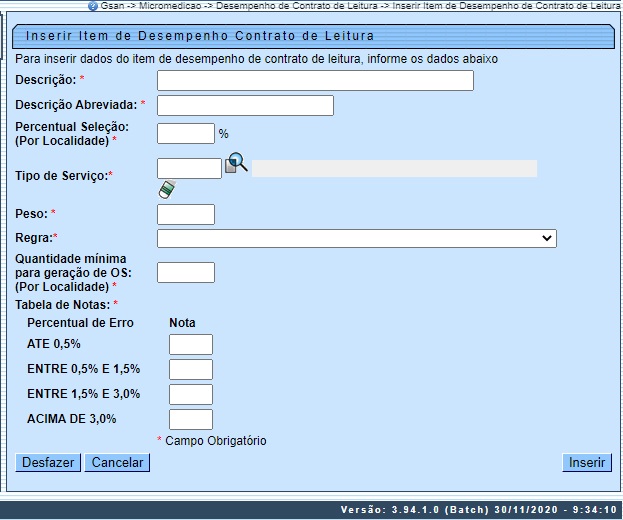
Task: Click the 'Percentual de Erro' column header
Action: [80, 323]
